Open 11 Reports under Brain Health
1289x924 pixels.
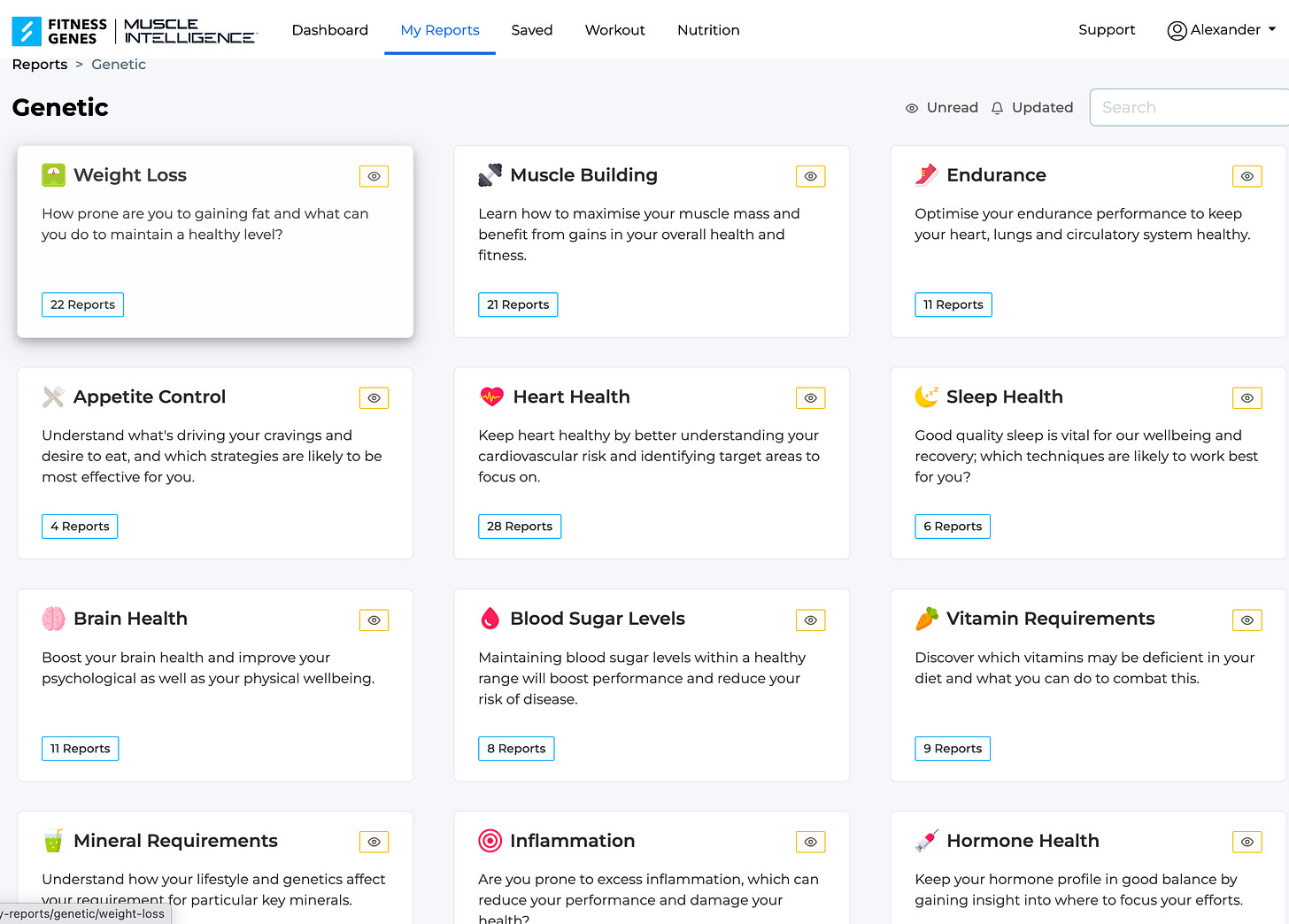[x=81, y=749]
